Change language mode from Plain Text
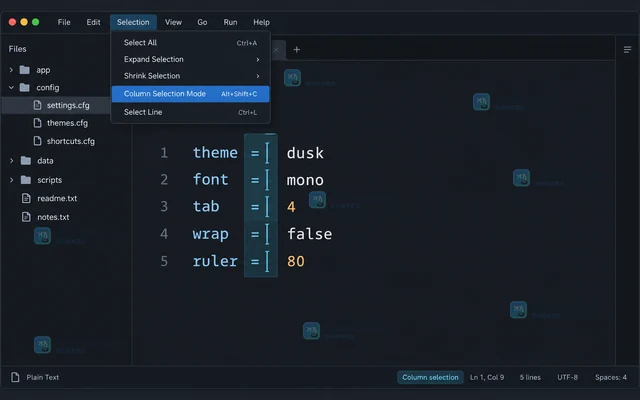Image resolution: width=640 pixels, height=400 pixels. point(43,378)
